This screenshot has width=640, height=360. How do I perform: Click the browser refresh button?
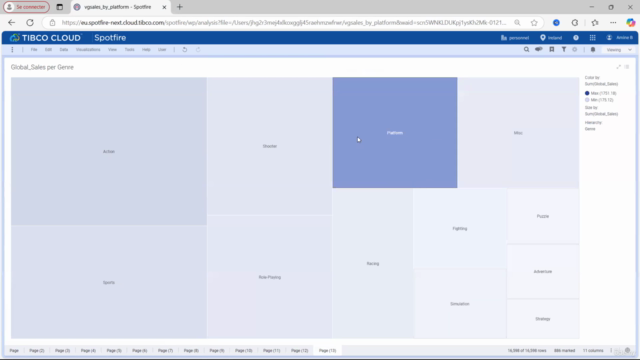[x=30, y=22]
